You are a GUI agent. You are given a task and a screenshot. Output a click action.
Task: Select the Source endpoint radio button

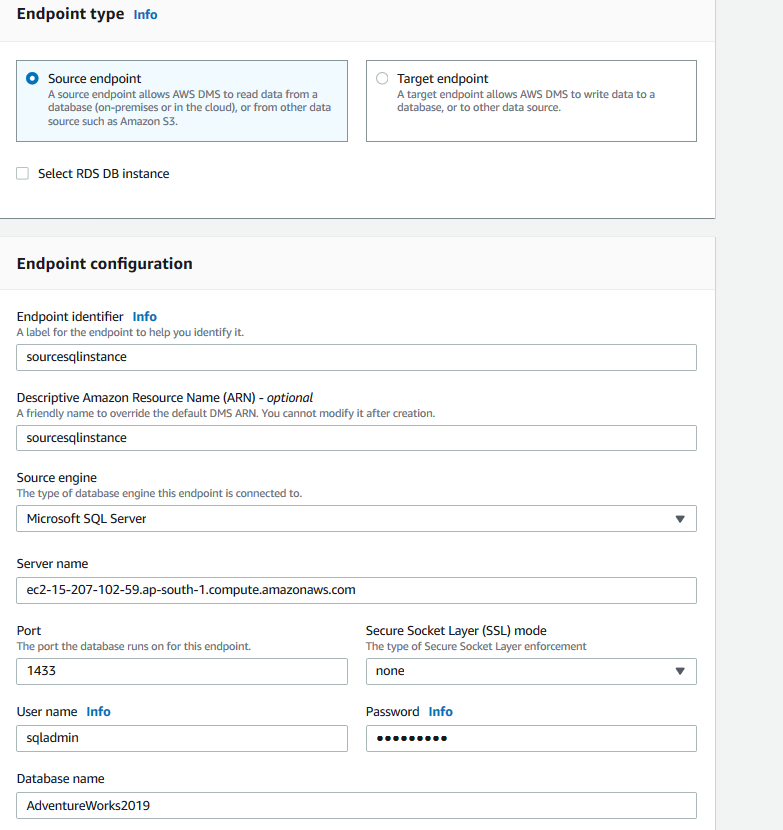coord(32,78)
